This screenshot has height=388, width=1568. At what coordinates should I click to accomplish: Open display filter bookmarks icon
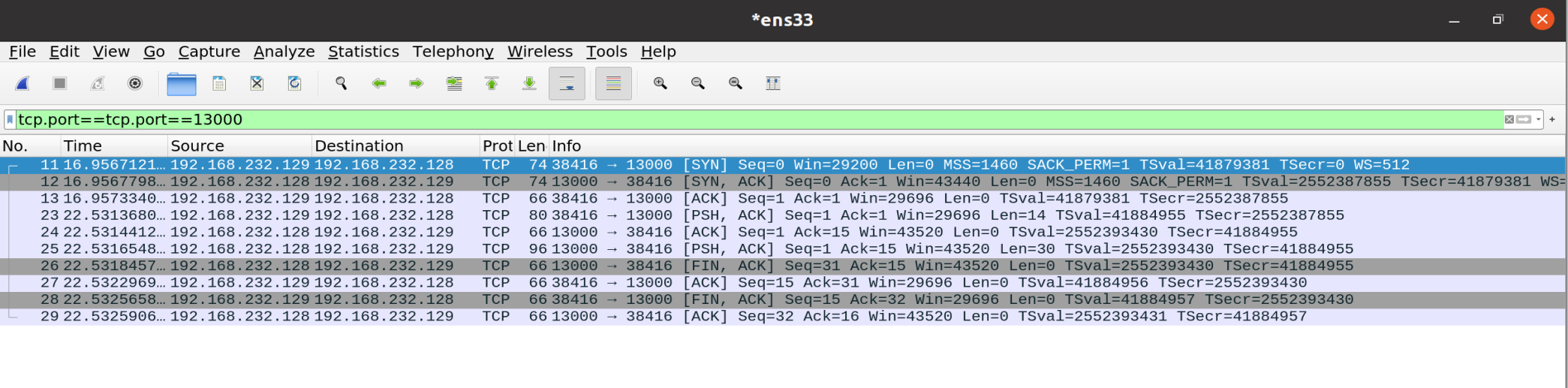point(10,119)
